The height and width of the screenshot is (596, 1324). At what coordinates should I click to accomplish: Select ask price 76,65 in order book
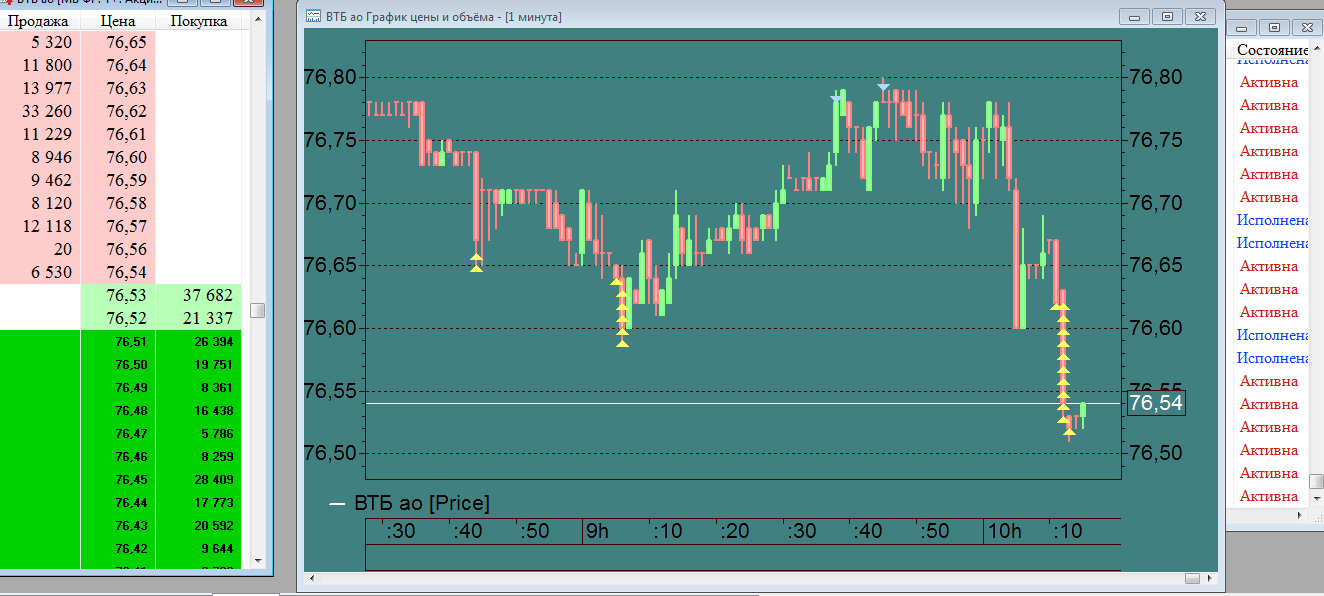pyautogui.click(x=126, y=42)
